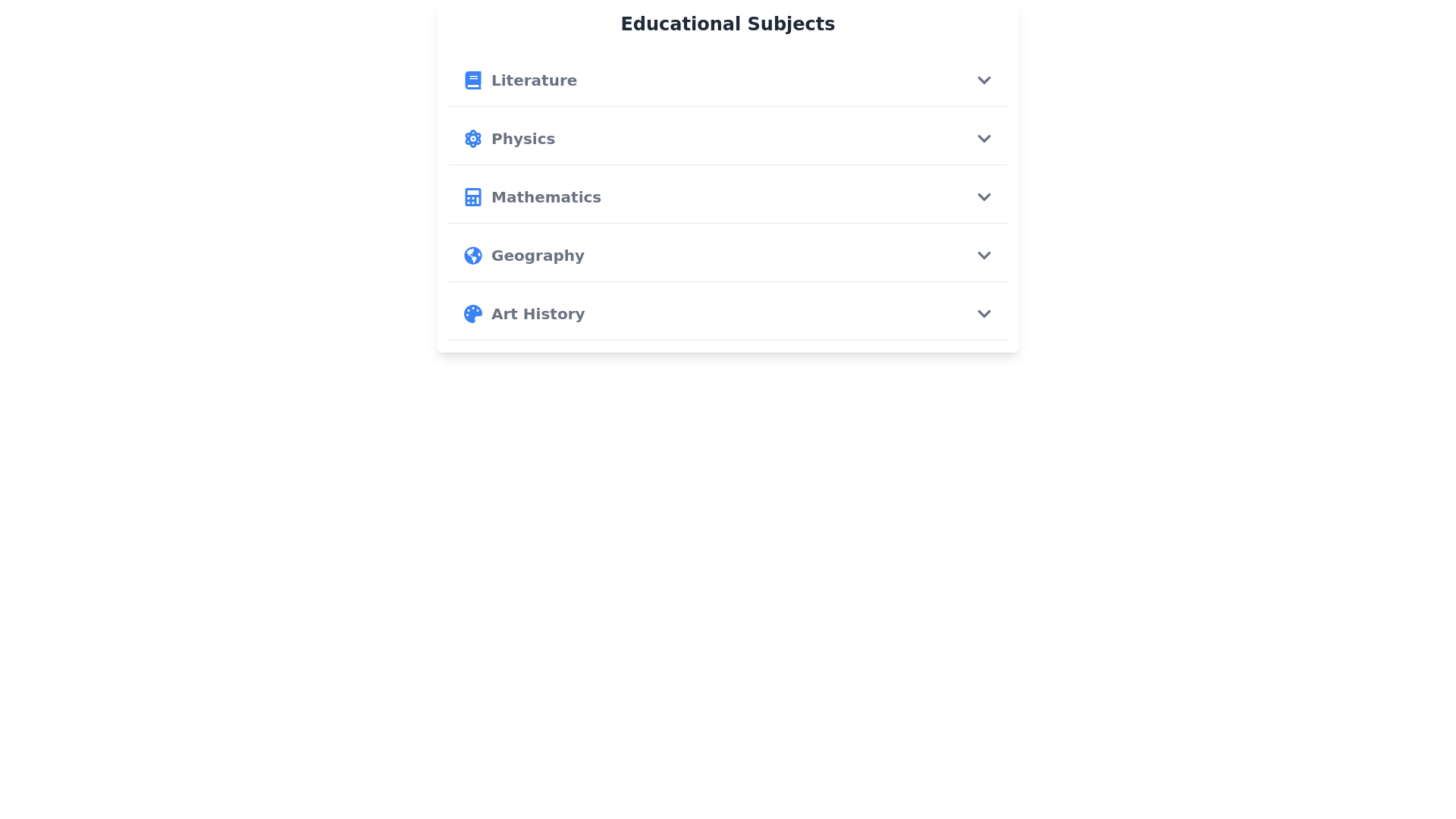Click the Mathematics subject title text

(x=545, y=197)
